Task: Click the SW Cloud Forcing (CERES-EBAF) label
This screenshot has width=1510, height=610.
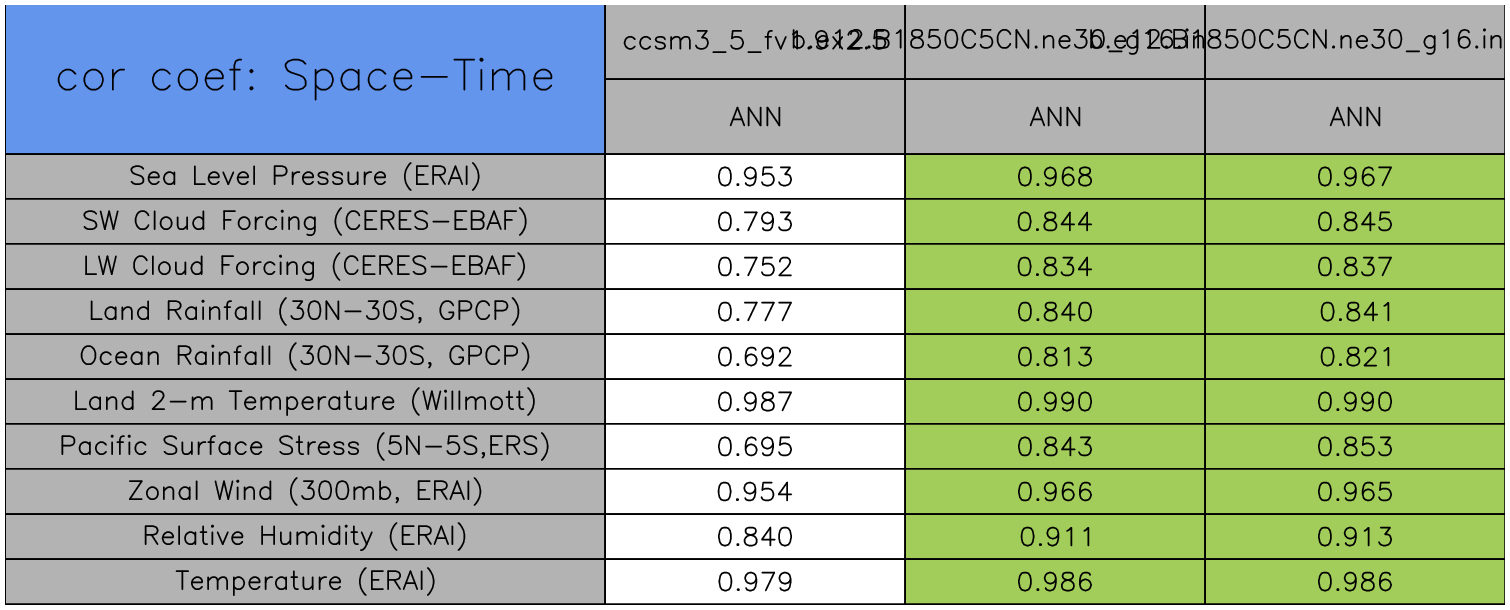Action: [305, 221]
